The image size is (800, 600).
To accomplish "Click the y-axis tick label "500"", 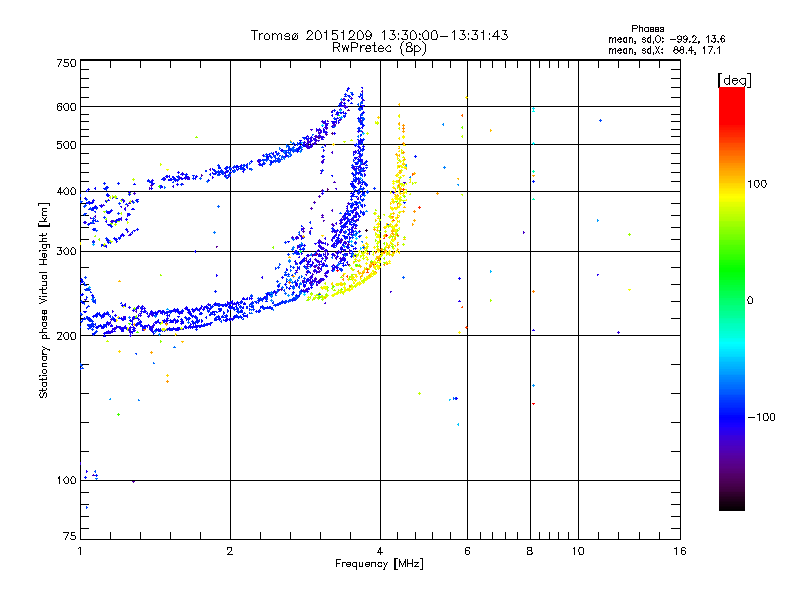I will (67, 145).
